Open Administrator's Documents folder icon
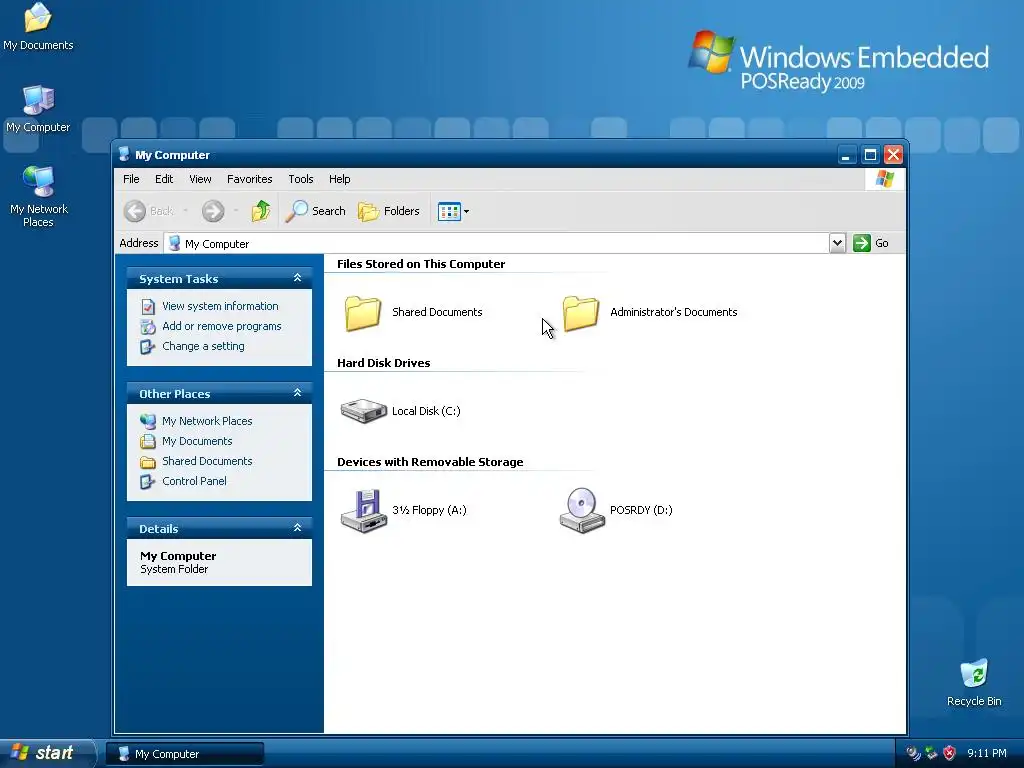The image size is (1024, 768). 581,313
